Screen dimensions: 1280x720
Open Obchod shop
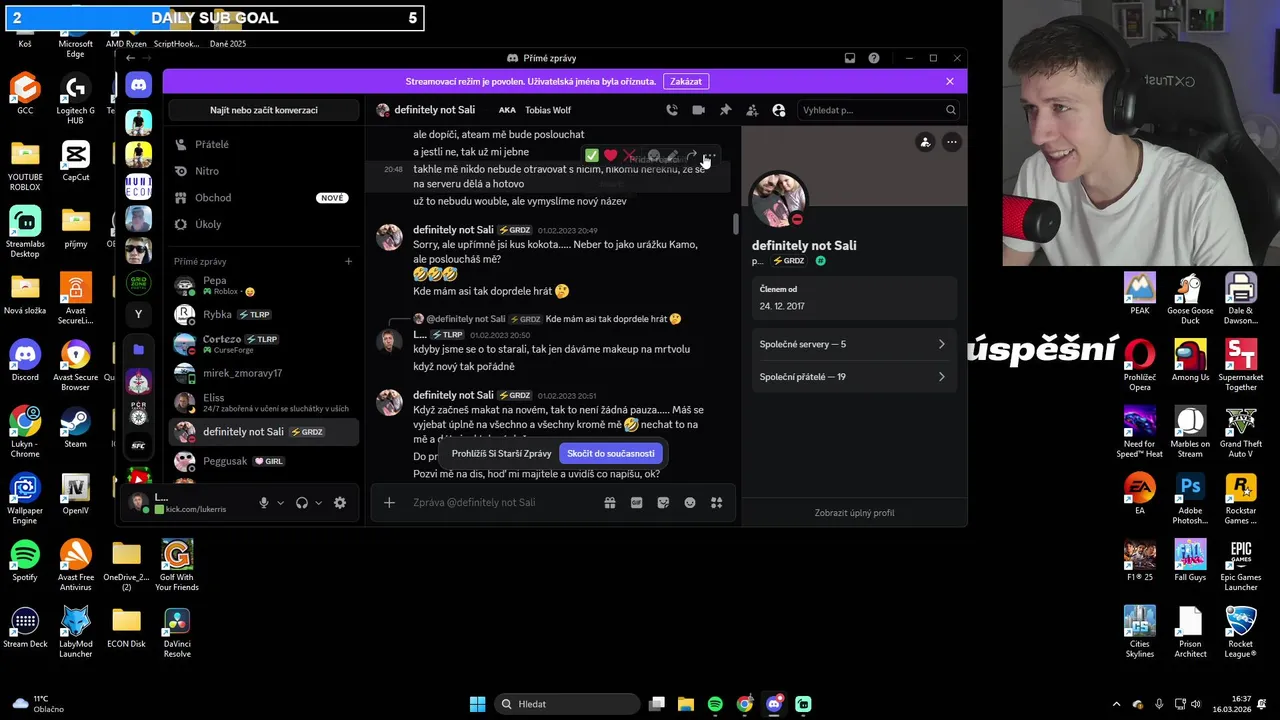[264, 198]
